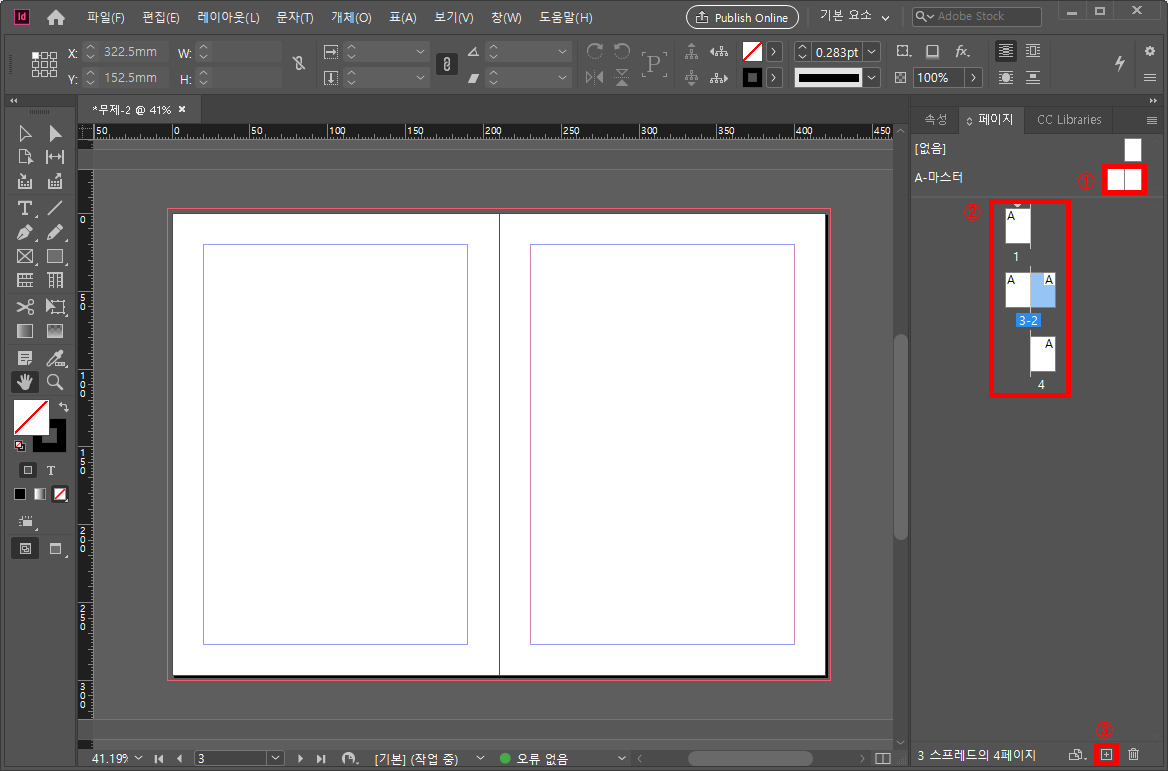
Task: Select the Pen tool
Action: click(x=25, y=232)
